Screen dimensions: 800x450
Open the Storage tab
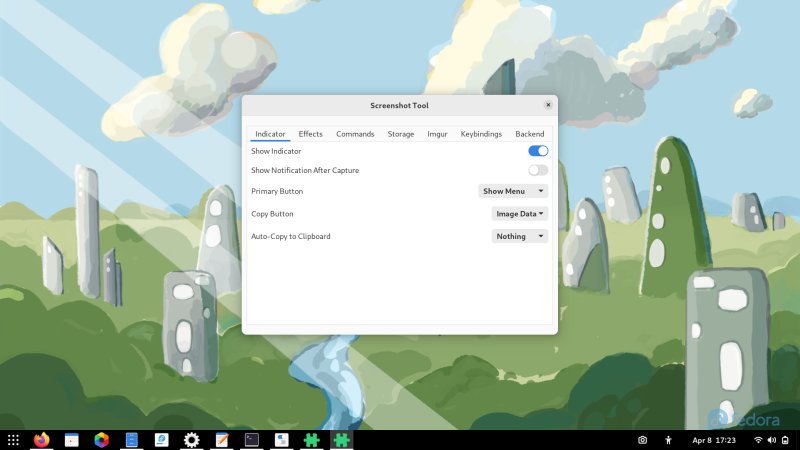click(401, 134)
